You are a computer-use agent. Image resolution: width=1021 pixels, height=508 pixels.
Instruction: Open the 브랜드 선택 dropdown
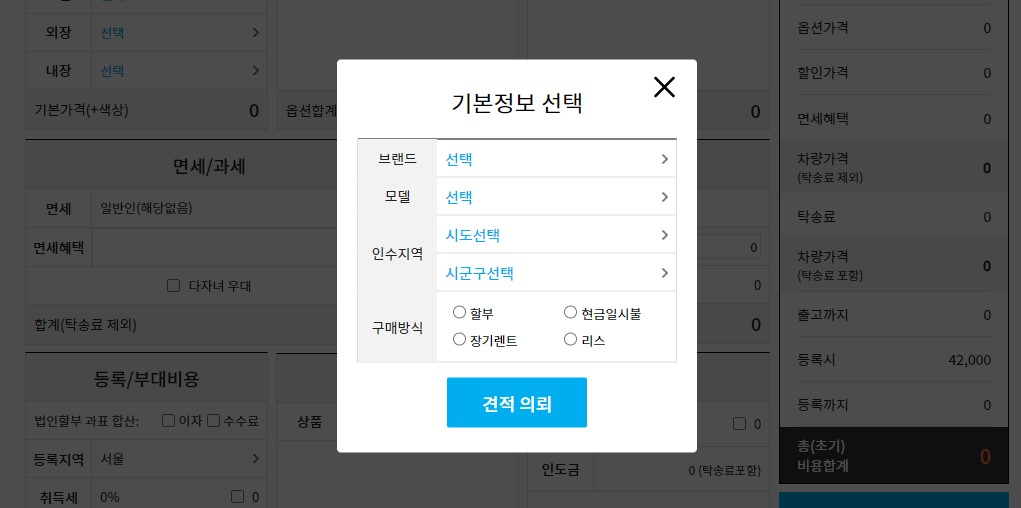pos(556,159)
